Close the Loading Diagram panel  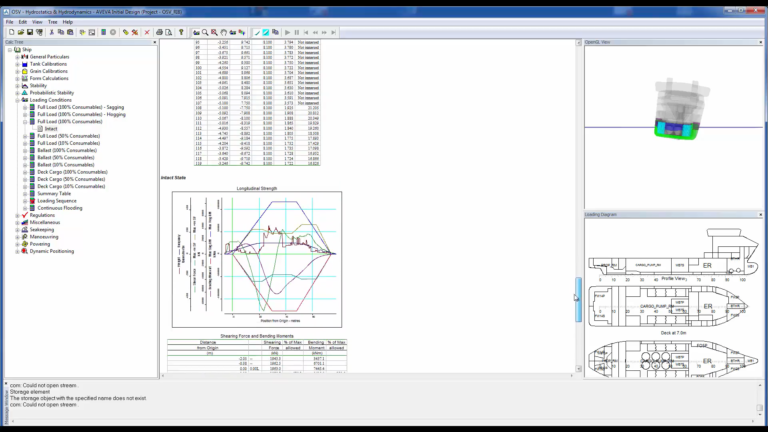pyautogui.click(x=761, y=215)
